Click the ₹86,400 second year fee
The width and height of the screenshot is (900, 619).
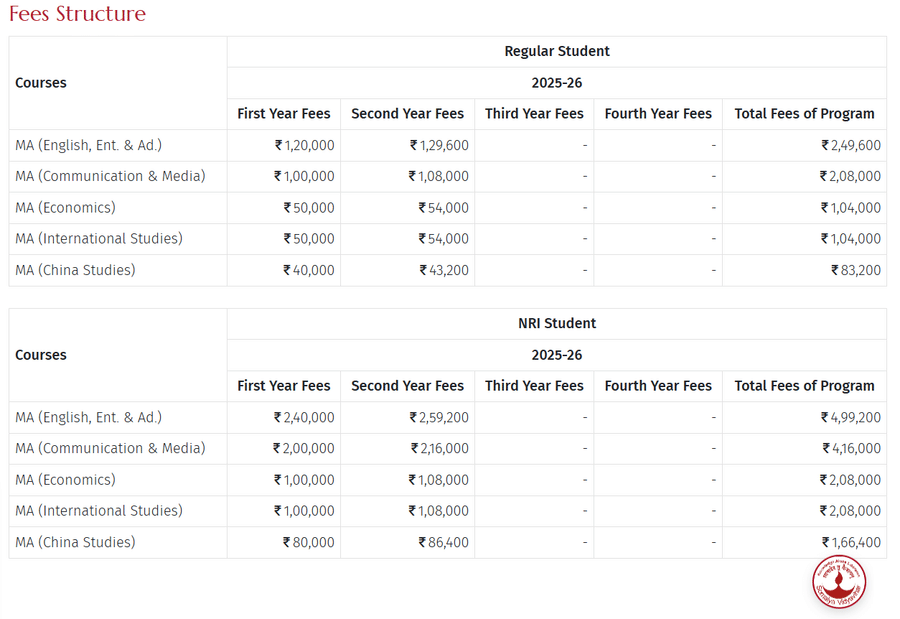[x=443, y=542]
